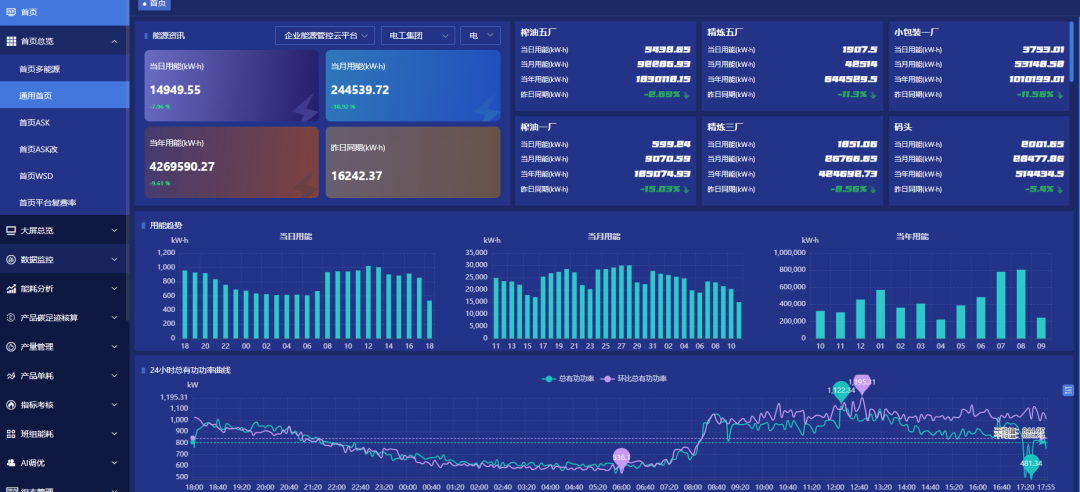The height and width of the screenshot is (492, 1080).
Task: Click the 27 bar in 当月用能 chart
Action: coord(621,302)
